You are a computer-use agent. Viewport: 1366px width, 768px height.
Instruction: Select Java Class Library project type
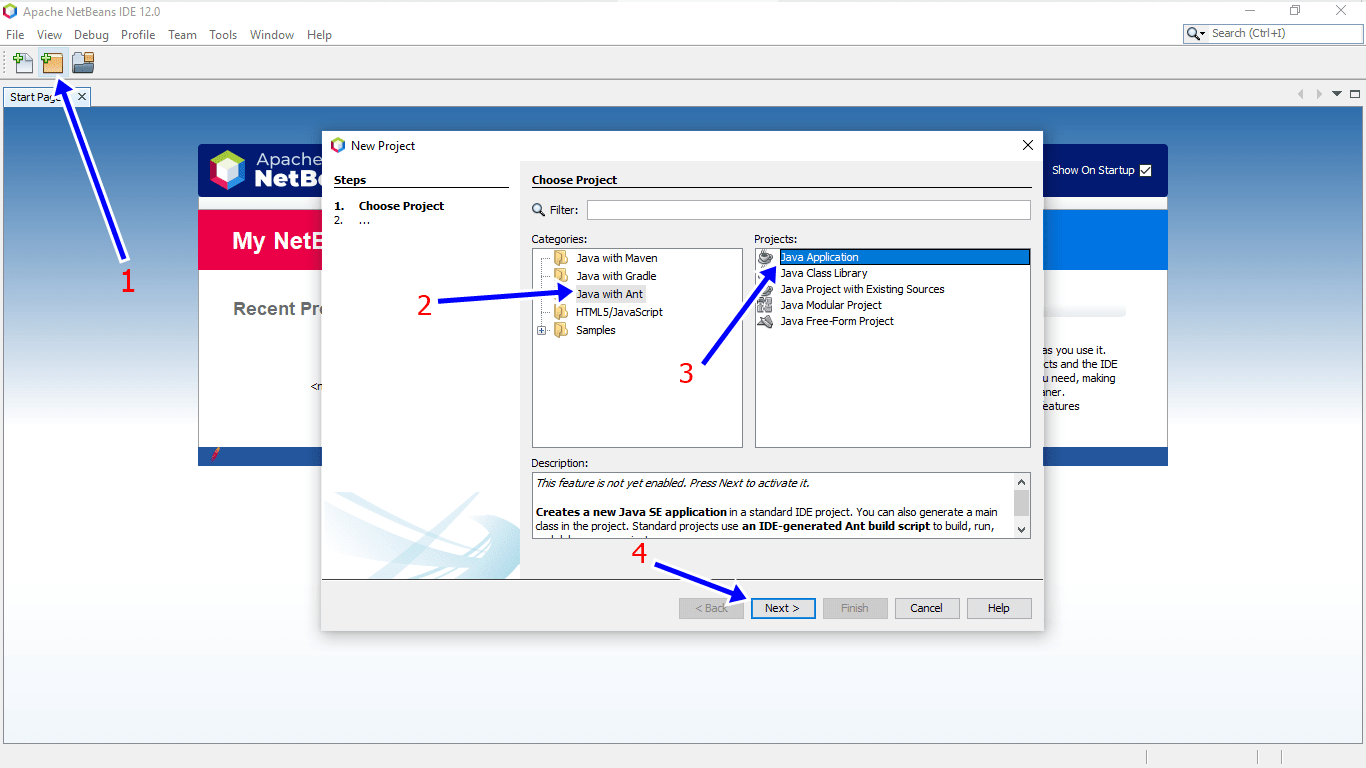pyautogui.click(x=823, y=273)
